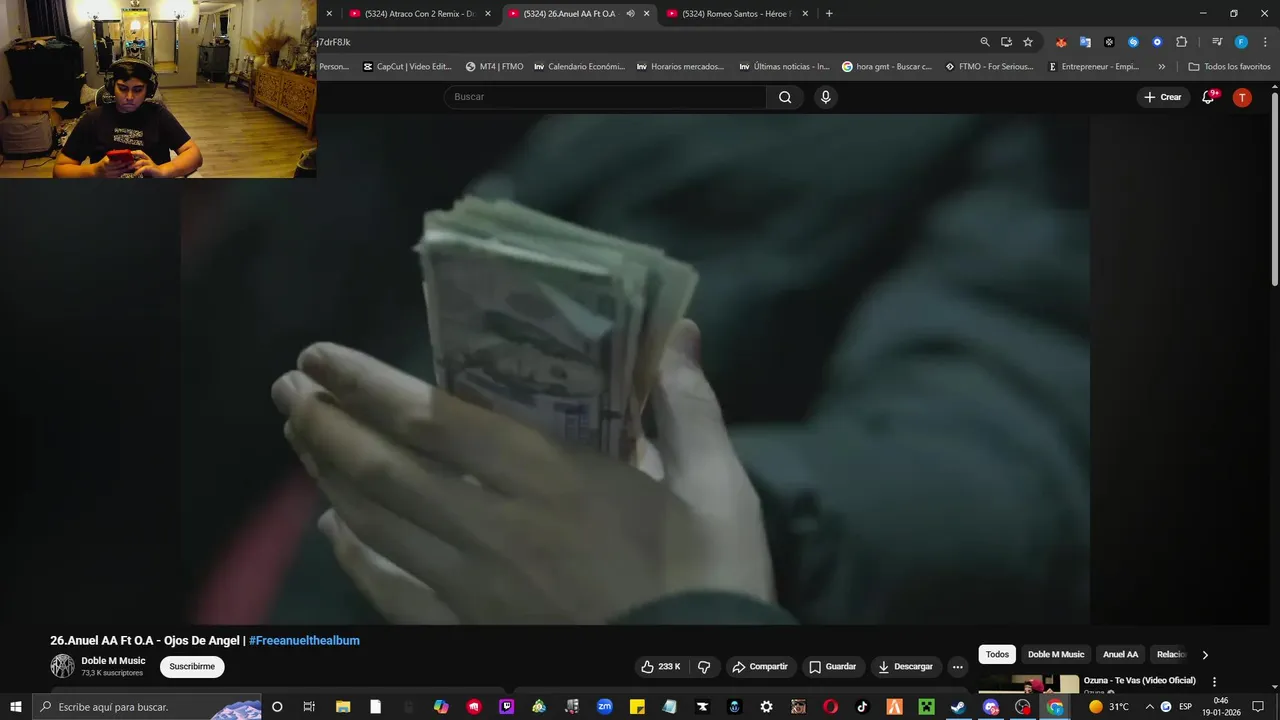Viewport: 1280px width, 720px height.
Task: Open Windows notification center
Action: coord(1258,707)
